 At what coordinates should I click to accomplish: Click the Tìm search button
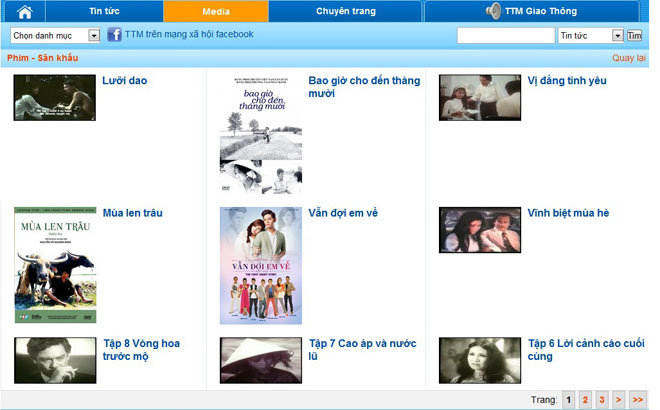634,36
